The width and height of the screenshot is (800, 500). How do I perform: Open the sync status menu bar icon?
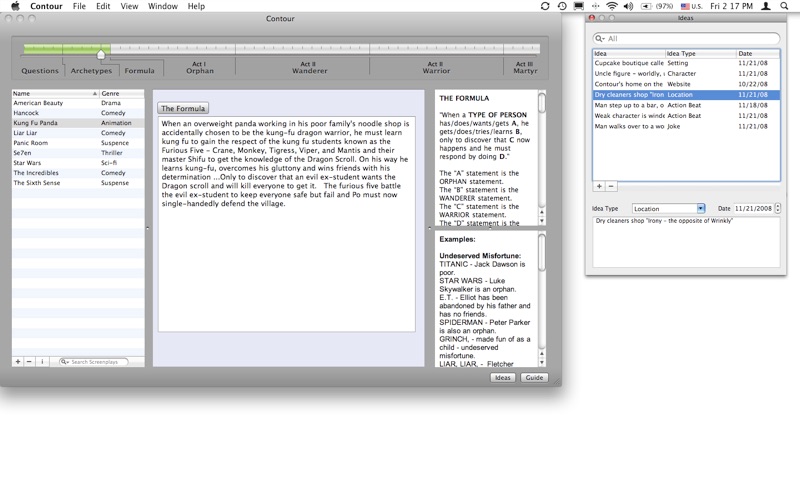[545, 6]
